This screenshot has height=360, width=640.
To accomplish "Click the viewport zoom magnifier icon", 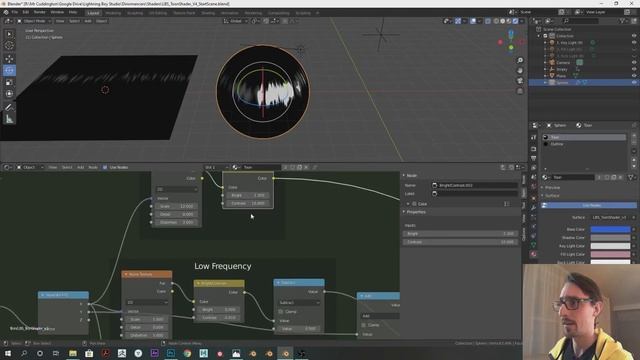I will click(x=520, y=60).
